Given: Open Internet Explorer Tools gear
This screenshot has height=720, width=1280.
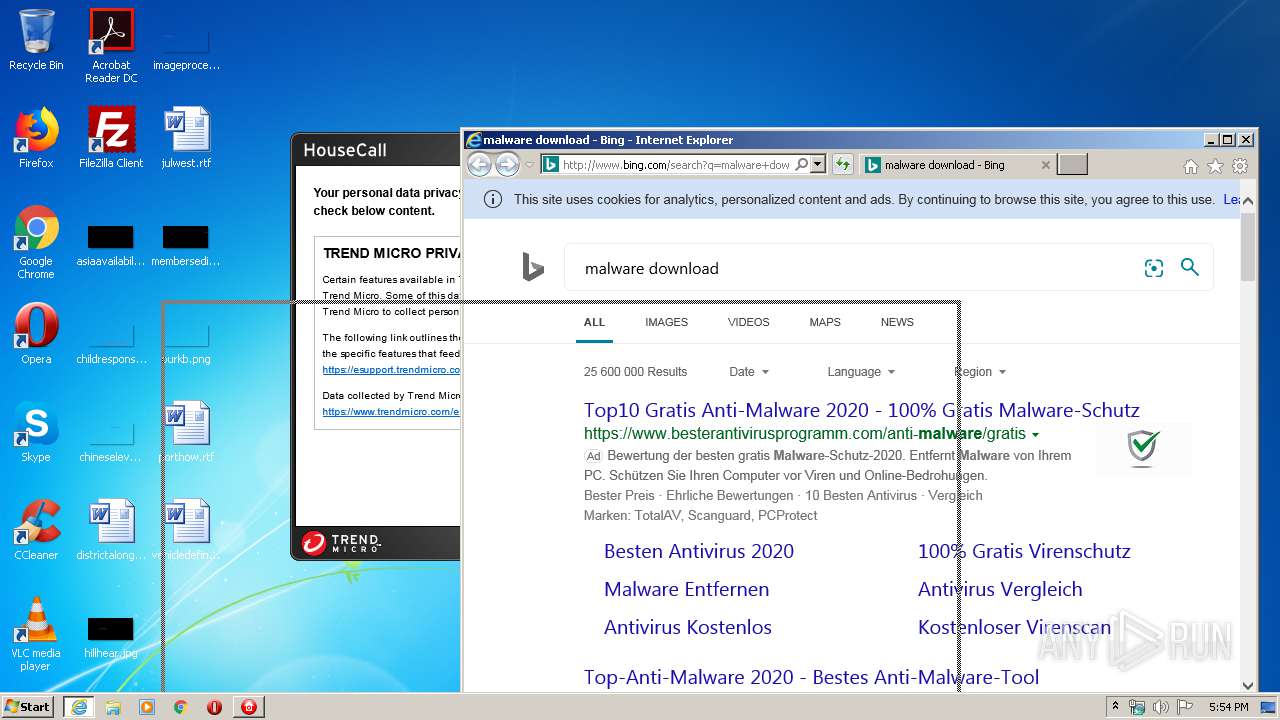Looking at the screenshot, I should click(x=1240, y=166).
